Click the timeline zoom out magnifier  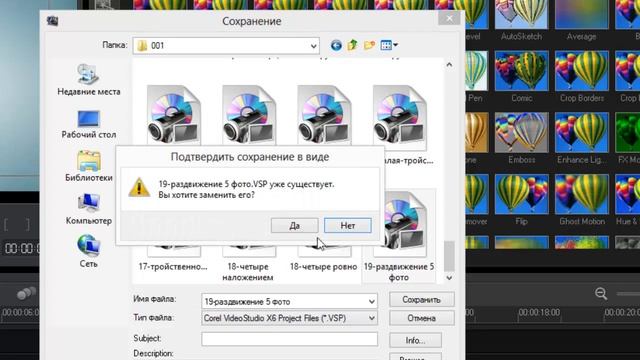pos(601,293)
